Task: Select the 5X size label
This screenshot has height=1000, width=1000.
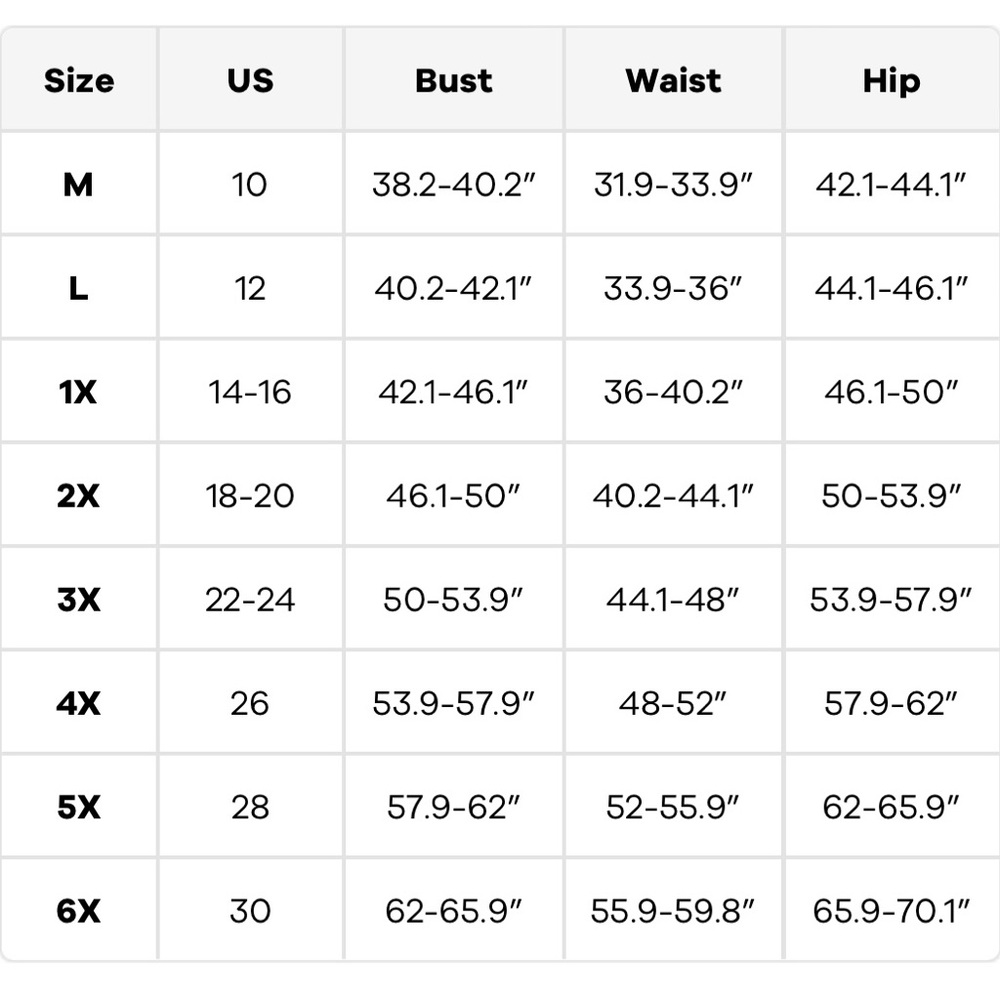Action: tap(78, 807)
